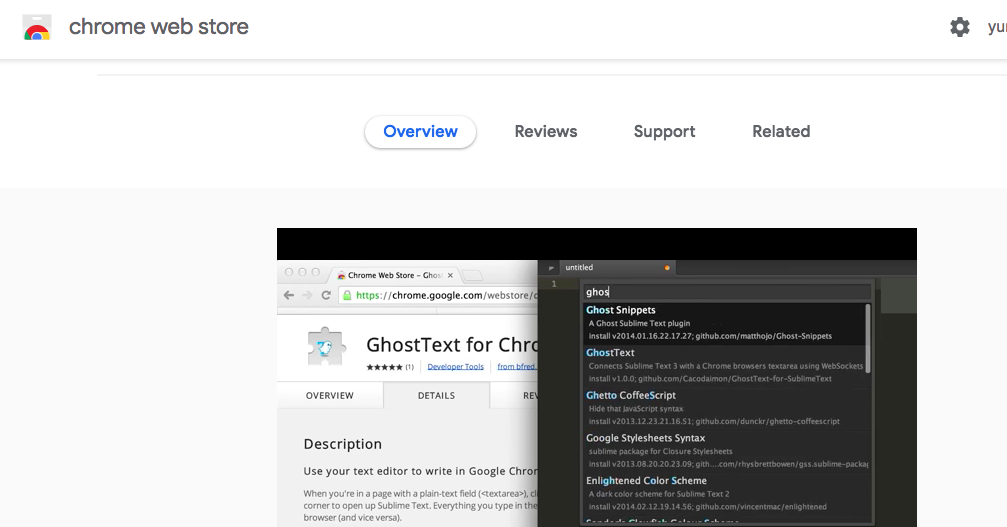
Task: Click the chrome web store title
Action: tap(159, 27)
